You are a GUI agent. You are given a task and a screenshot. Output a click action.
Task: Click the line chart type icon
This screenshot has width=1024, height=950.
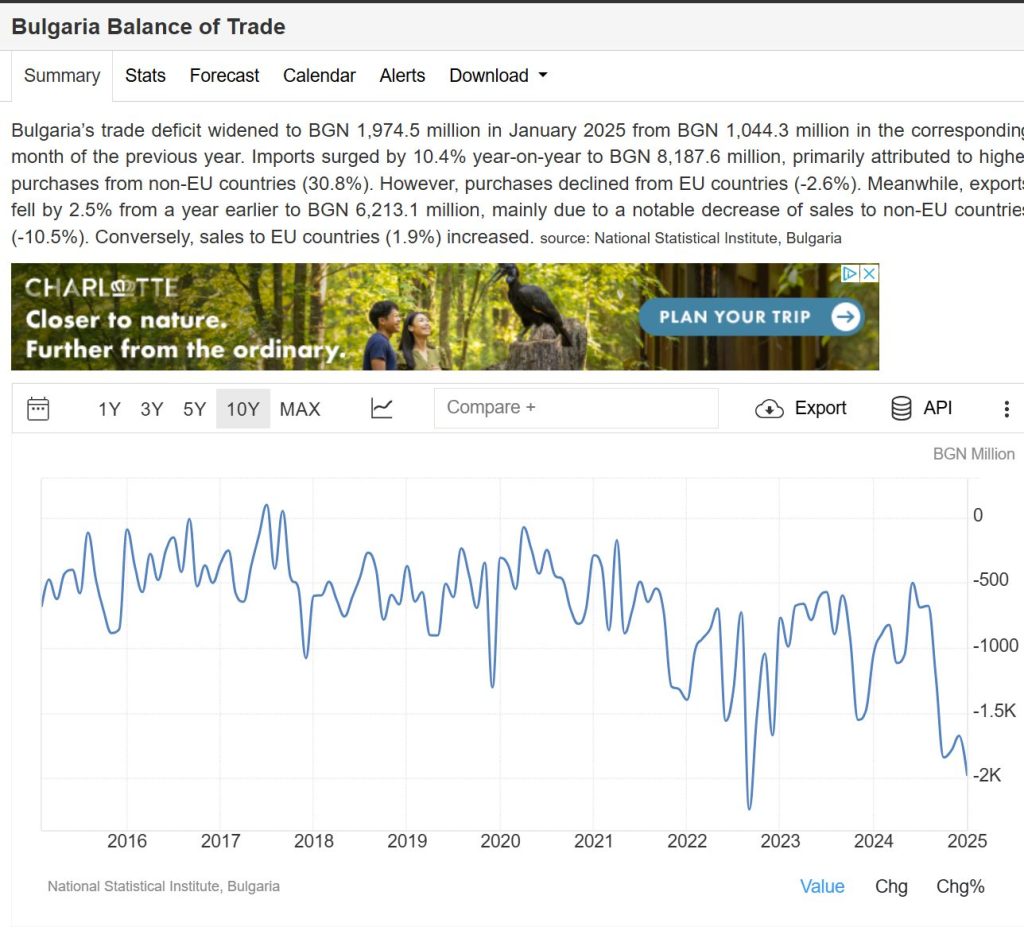(382, 408)
